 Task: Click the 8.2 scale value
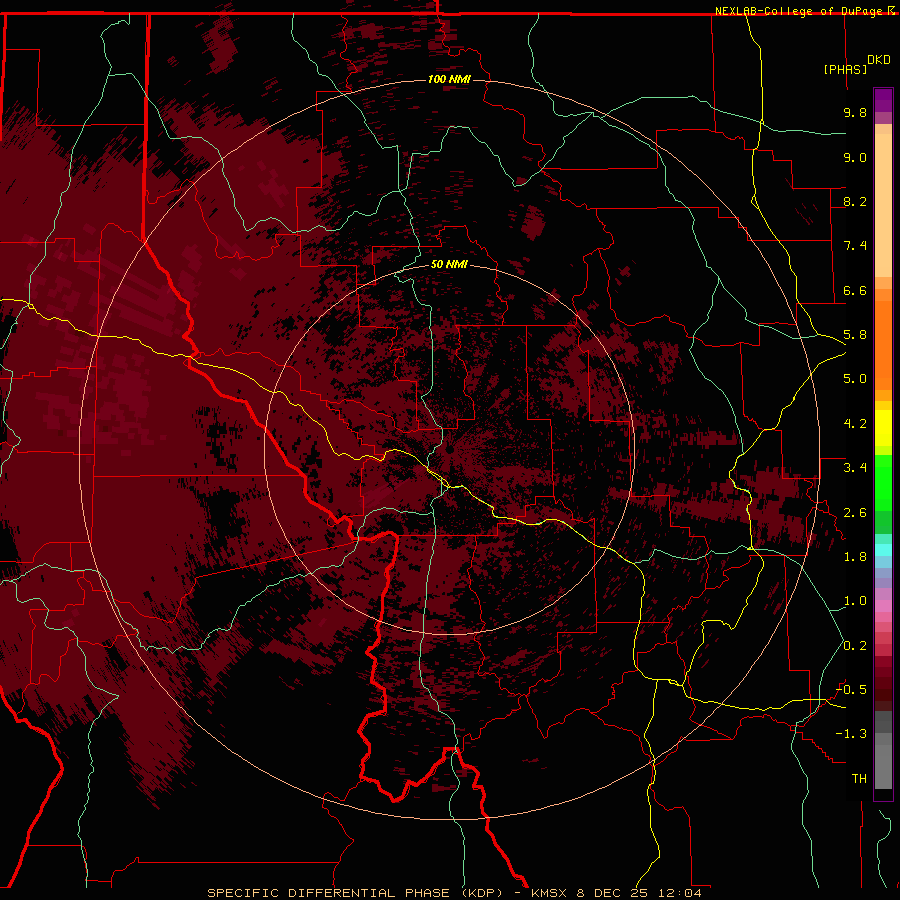[x=855, y=201]
